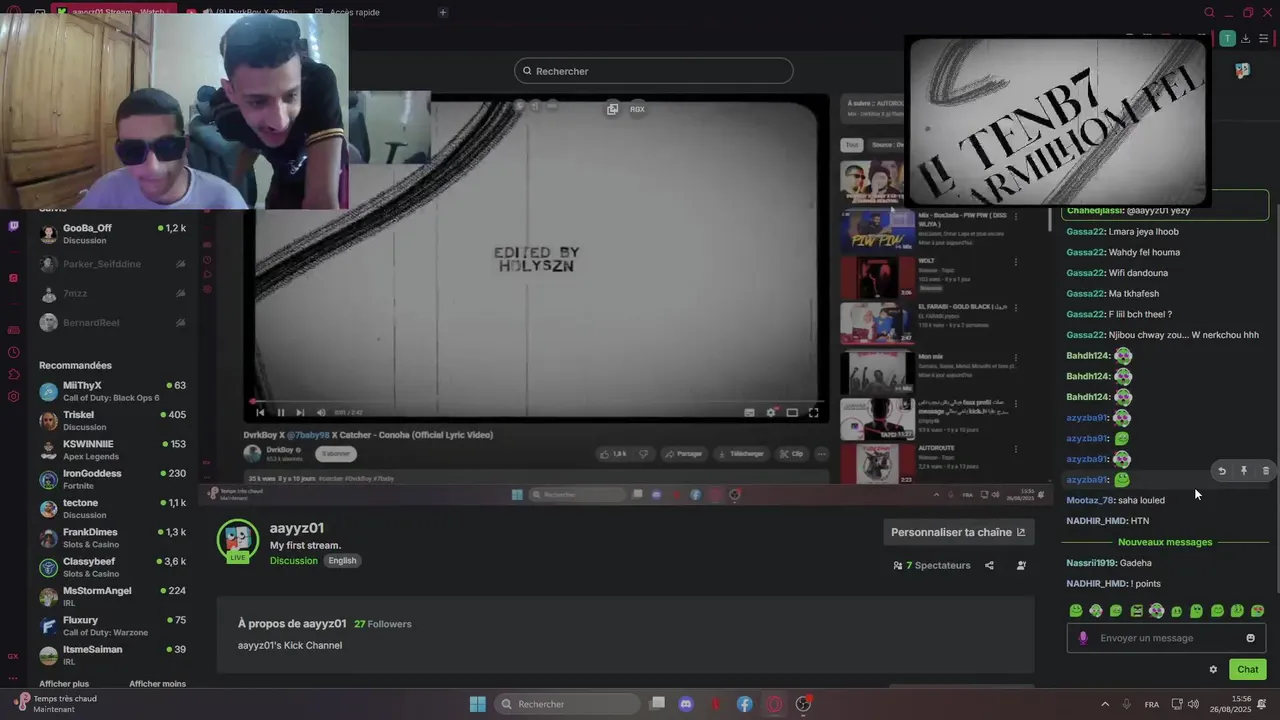
Task: Open GooBa_Off followed channel
Action: coord(112,234)
